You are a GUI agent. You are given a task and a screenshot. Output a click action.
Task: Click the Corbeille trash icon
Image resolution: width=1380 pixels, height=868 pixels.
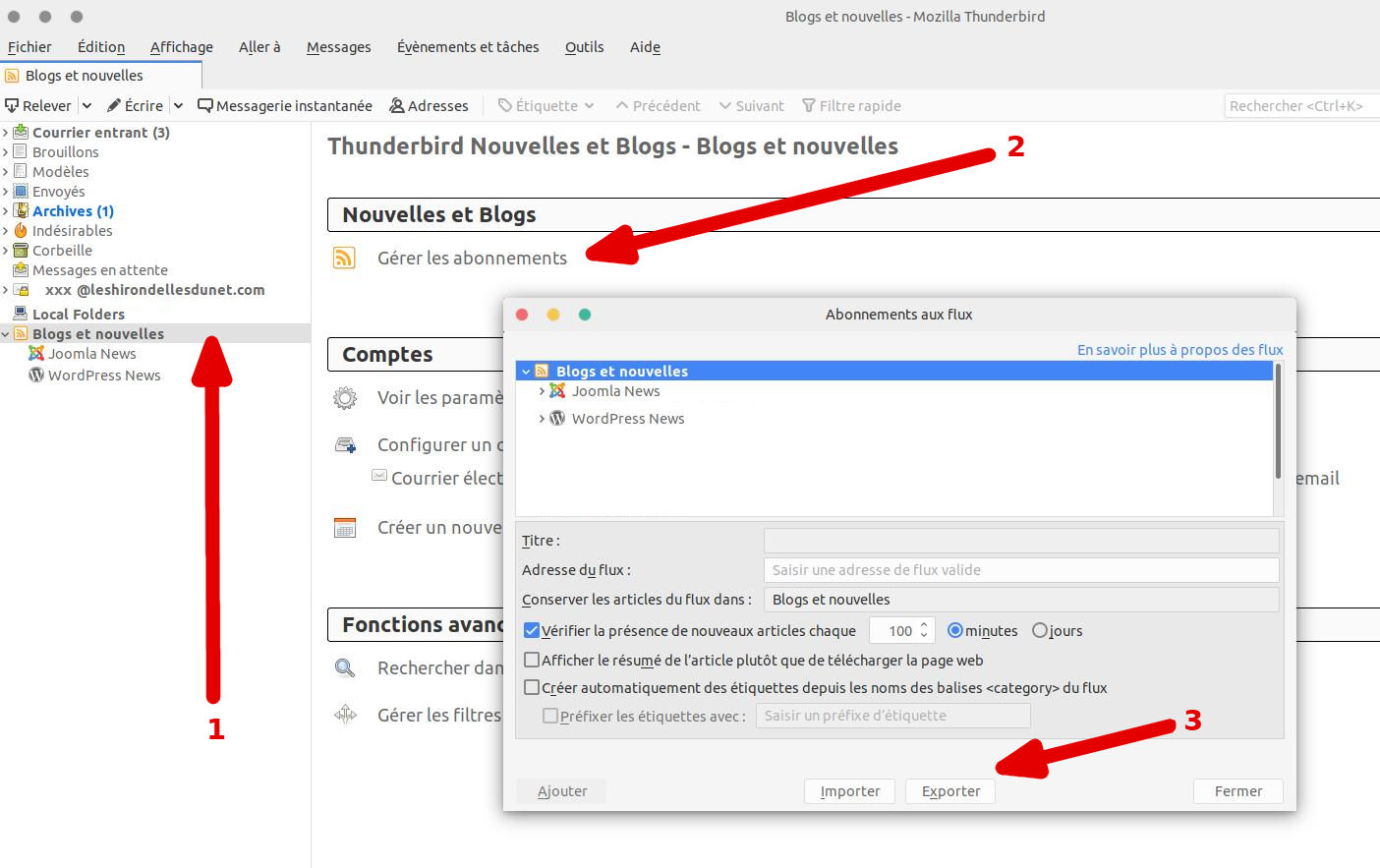click(x=21, y=250)
